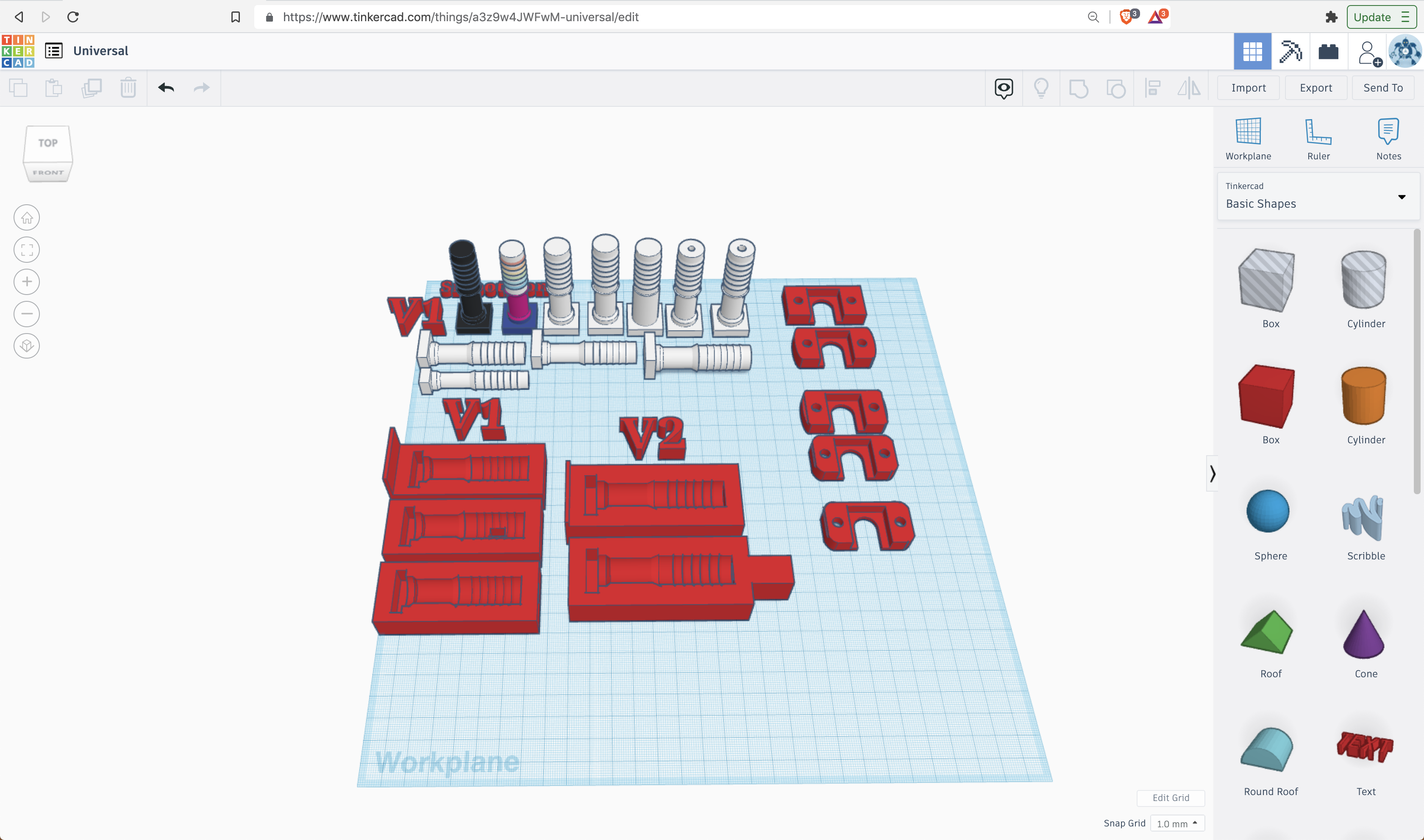
Task: Click the Edit Grid button
Action: [1171, 798]
